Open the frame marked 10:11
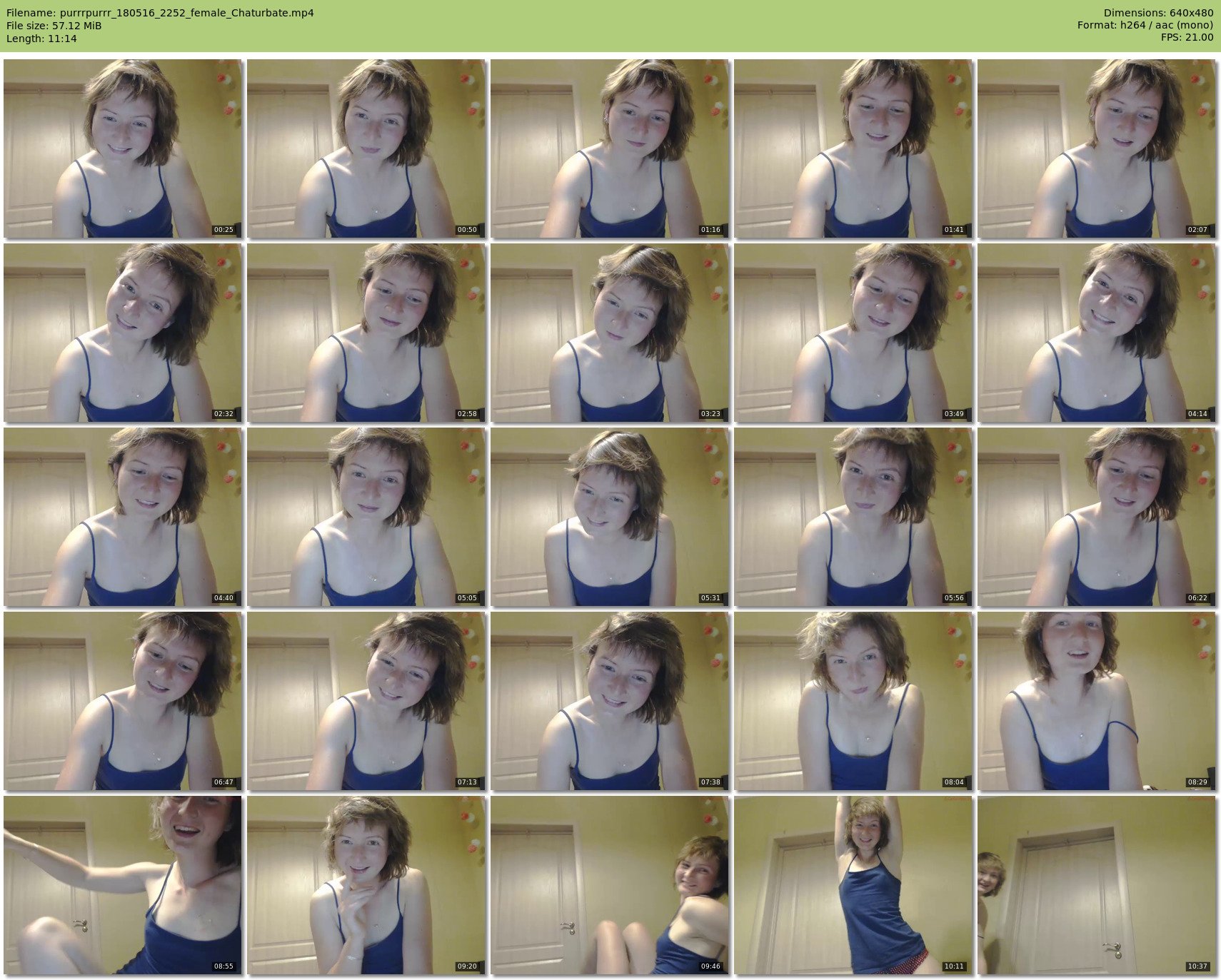 pos(853,885)
